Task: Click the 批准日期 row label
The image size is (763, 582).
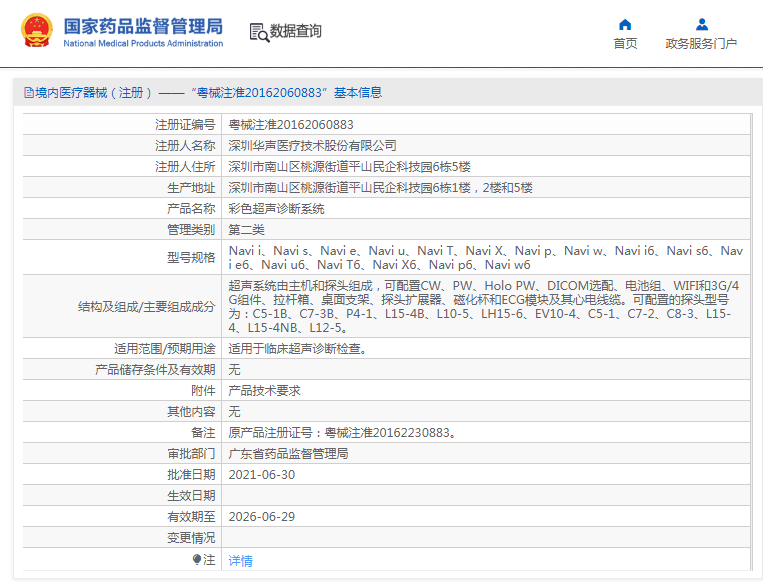Action: tap(191, 475)
